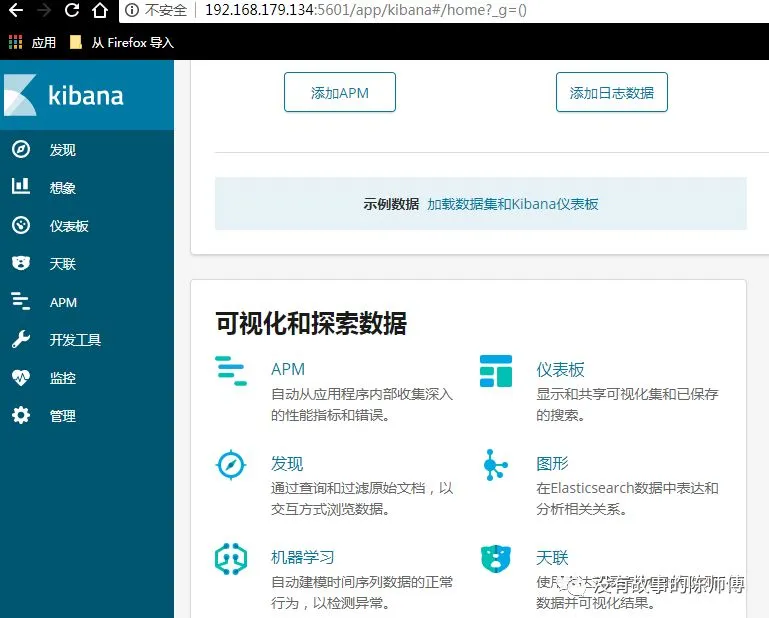Viewport: 769px width, 618px height.
Task: Reload the page with the refresh icon
Action: click(72, 10)
